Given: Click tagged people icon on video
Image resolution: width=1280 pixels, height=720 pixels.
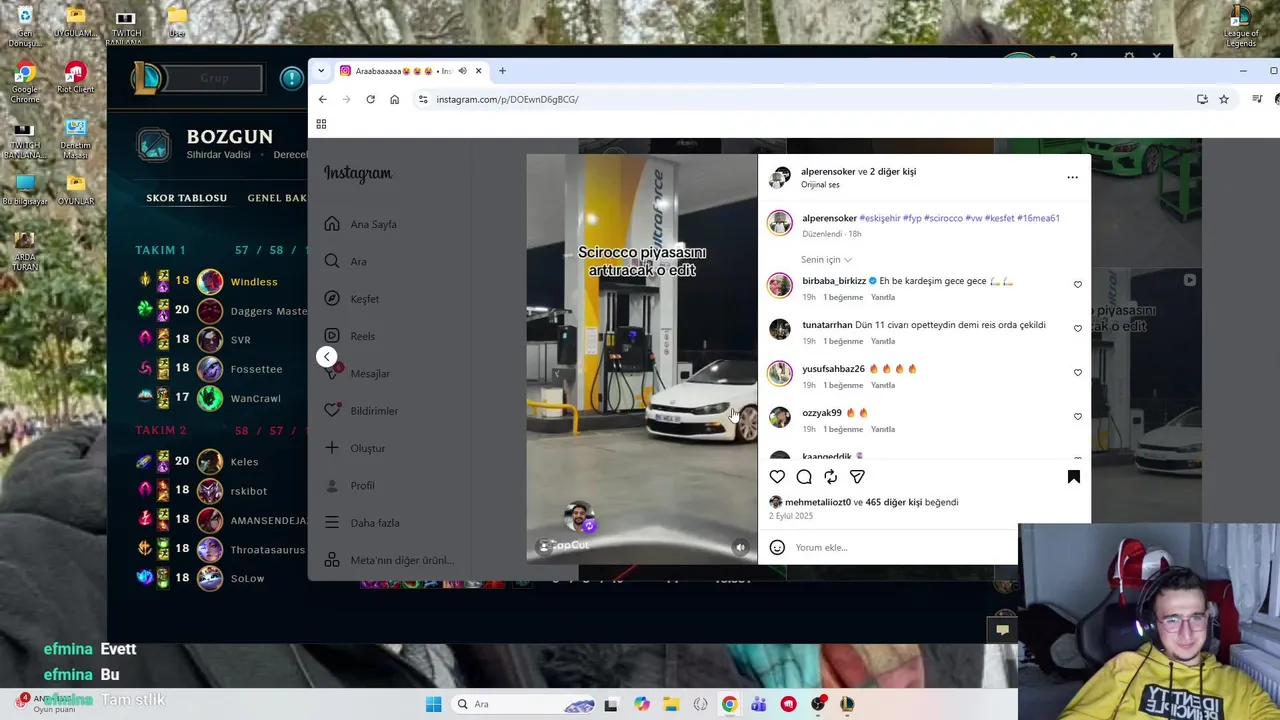Looking at the screenshot, I should click(x=543, y=546).
